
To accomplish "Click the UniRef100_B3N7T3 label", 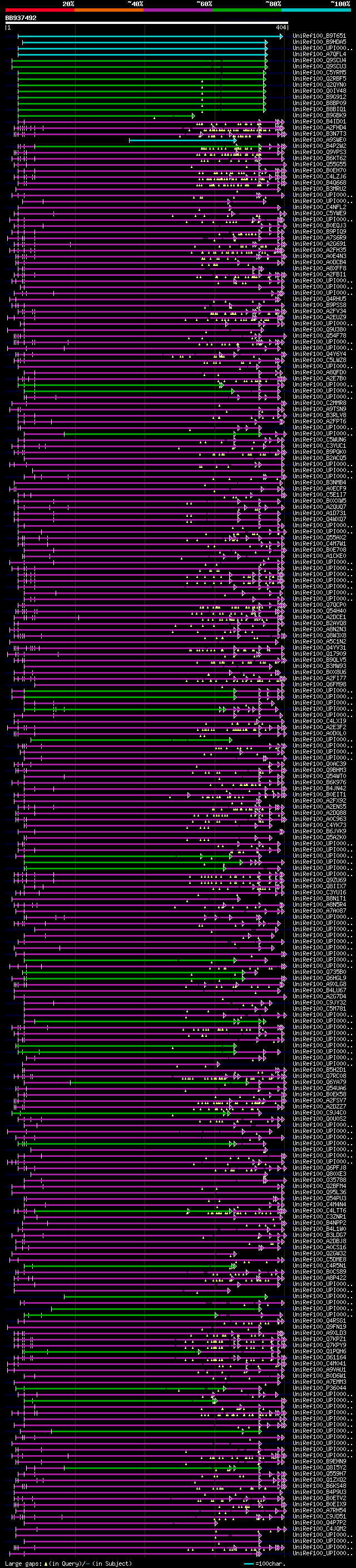I will pyautogui.click(x=319, y=134).
